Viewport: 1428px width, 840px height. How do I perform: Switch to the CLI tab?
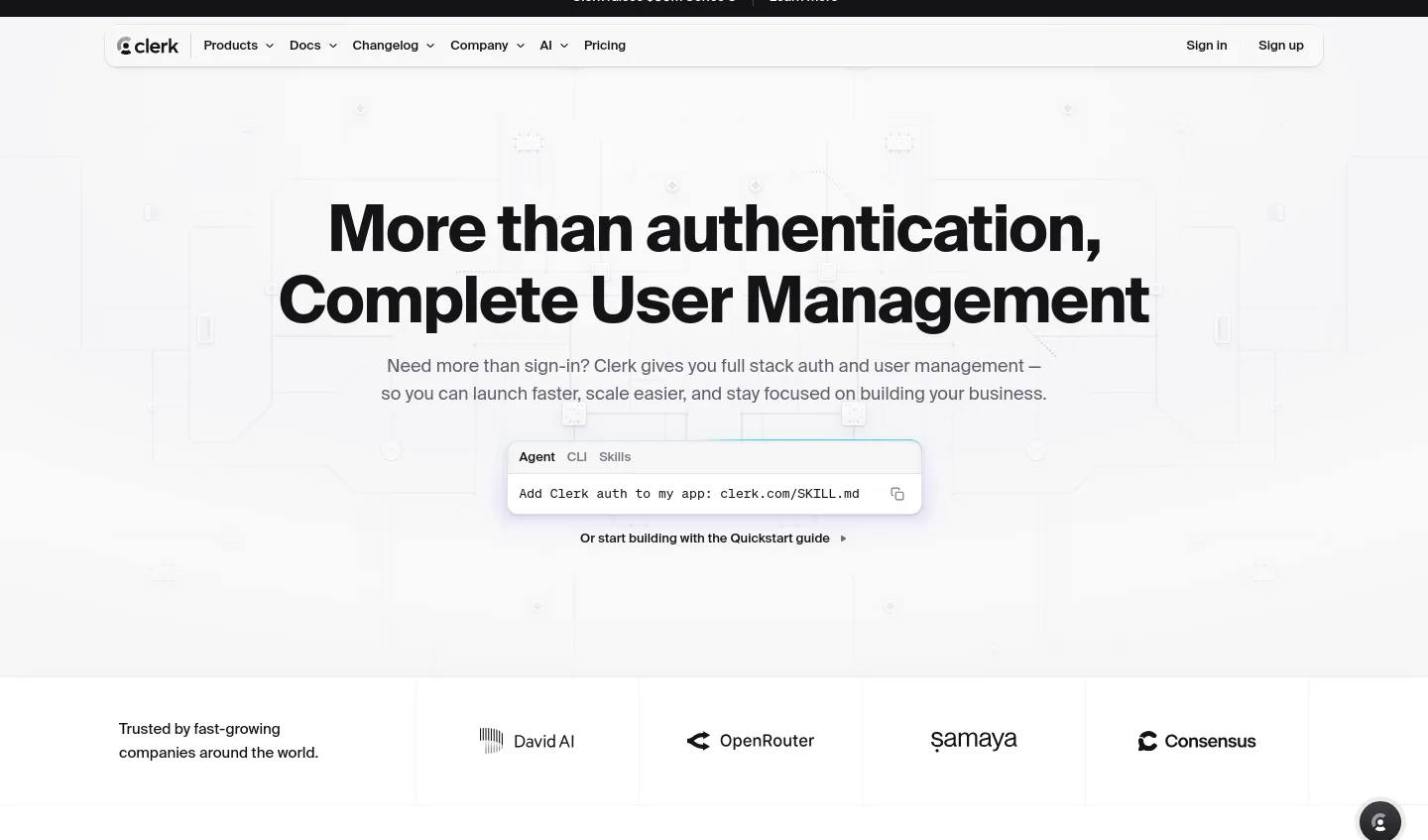[x=577, y=457]
